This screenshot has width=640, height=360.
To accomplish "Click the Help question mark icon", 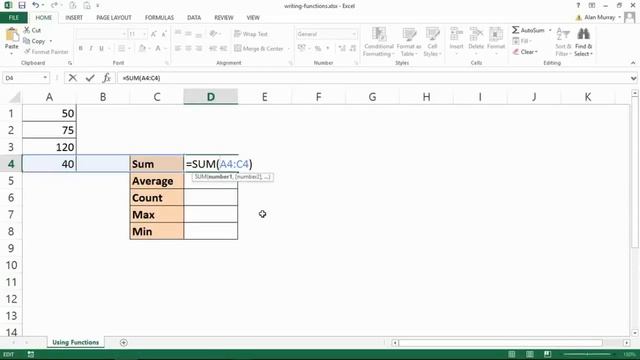I will pos(578,5).
